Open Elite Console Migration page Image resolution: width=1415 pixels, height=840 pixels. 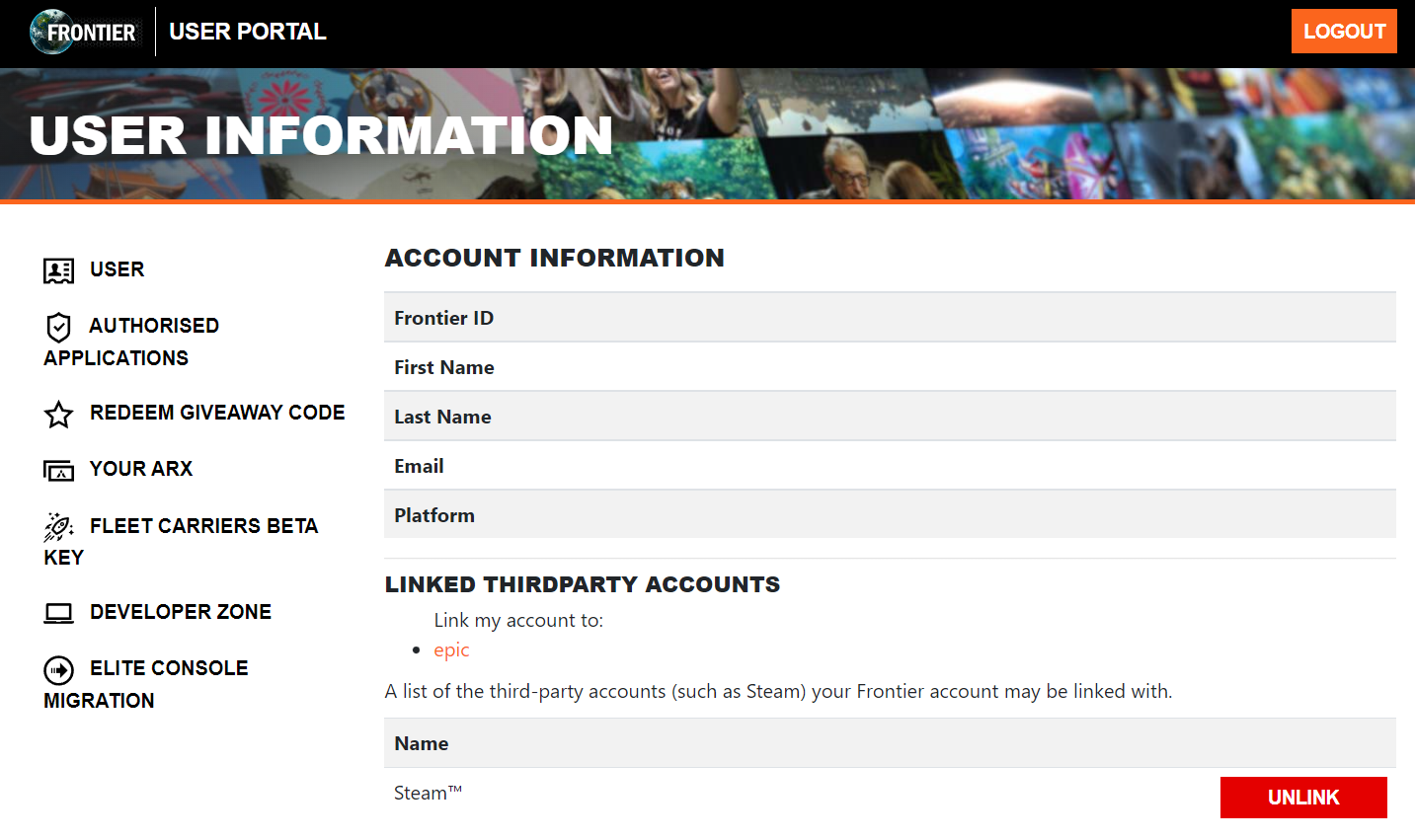169,668
